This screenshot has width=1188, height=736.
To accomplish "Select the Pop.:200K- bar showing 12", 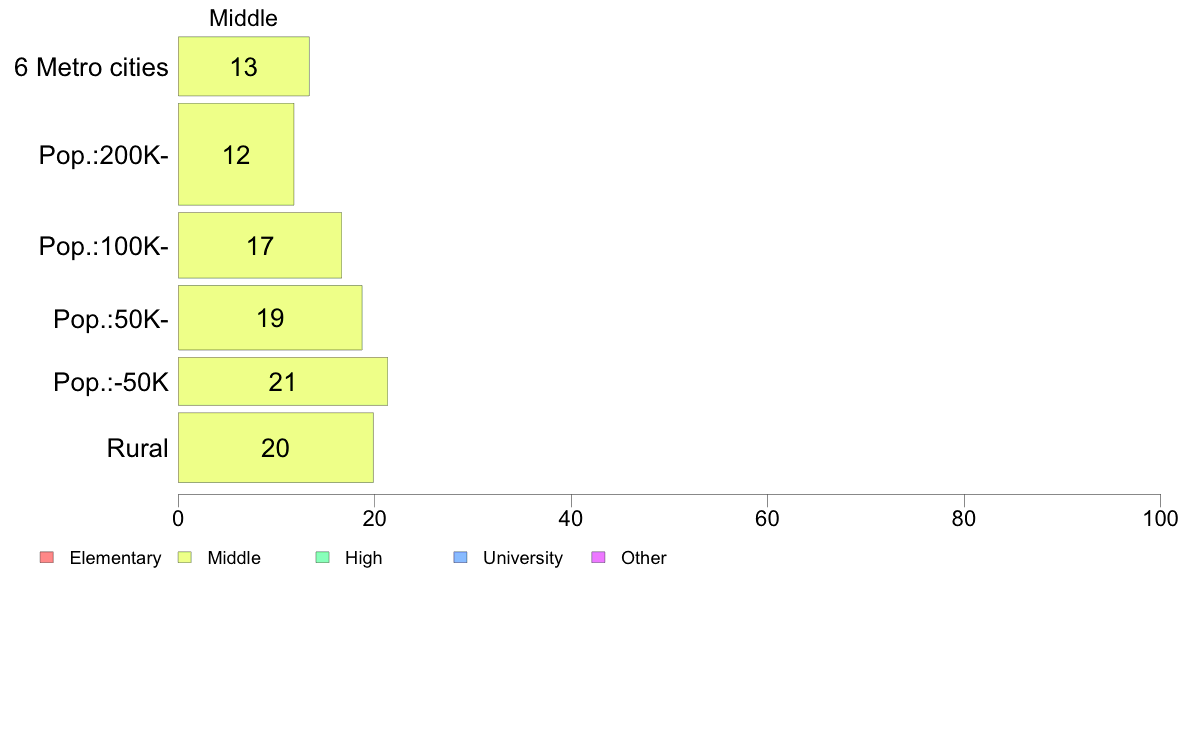I will tap(236, 155).
